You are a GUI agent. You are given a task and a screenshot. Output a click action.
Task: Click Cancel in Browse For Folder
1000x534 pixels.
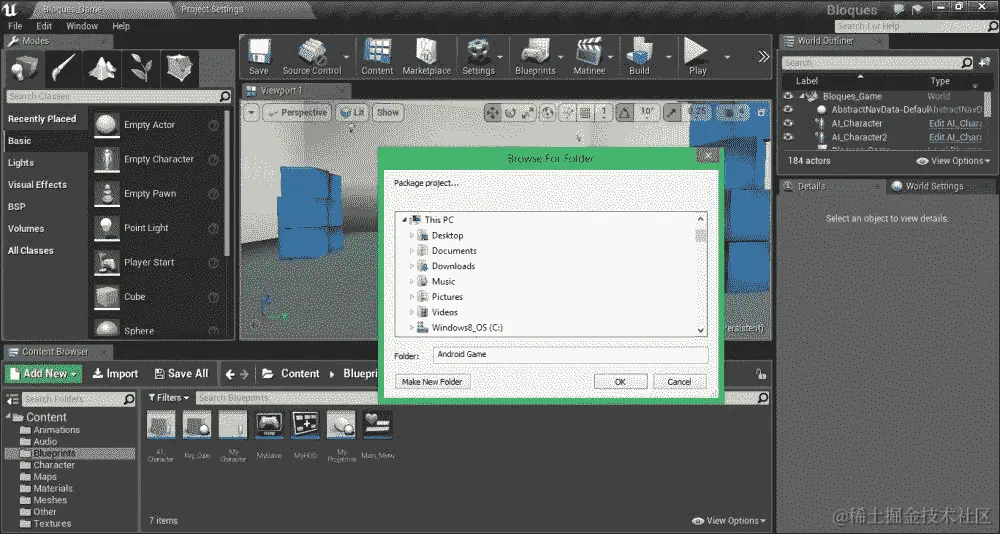pos(679,382)
